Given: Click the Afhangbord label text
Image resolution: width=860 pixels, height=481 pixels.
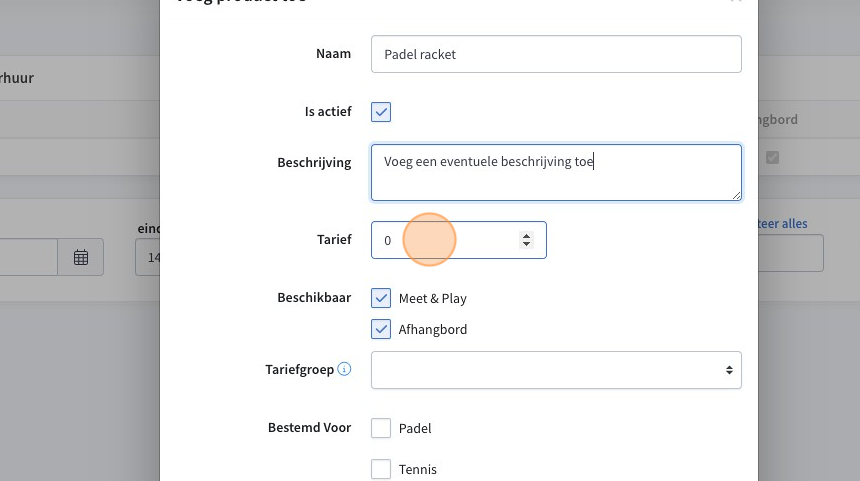Looking at the screenshot, I should click(433, 329).
